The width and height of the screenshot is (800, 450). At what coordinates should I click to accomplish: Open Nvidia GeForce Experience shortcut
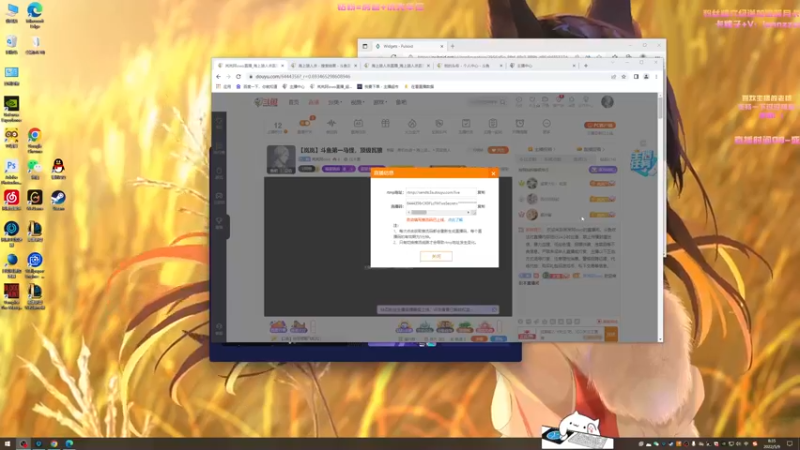tap(11, 109)
